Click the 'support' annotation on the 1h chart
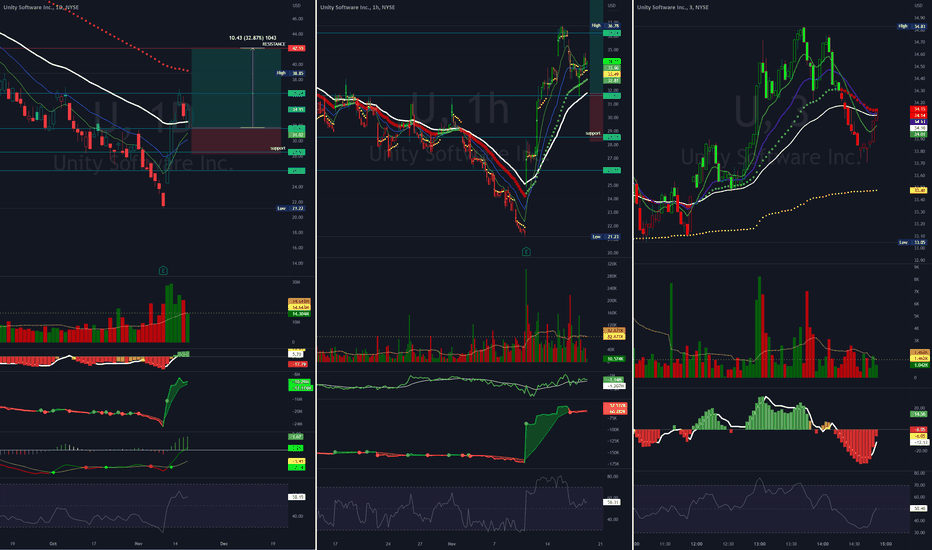This screenshot has height=550, width=932. pos(593,133)
